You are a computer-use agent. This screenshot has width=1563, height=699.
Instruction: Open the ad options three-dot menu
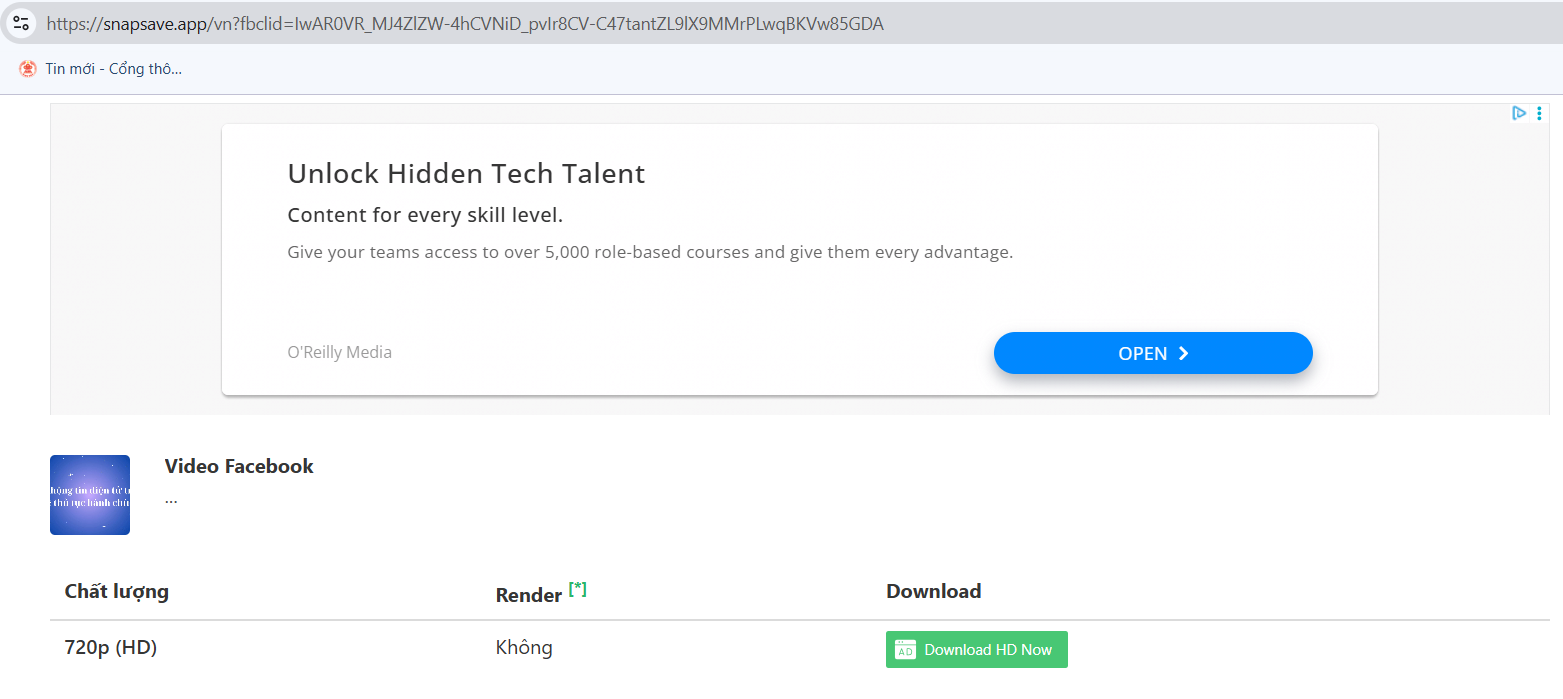click(x=1539, y=113)
